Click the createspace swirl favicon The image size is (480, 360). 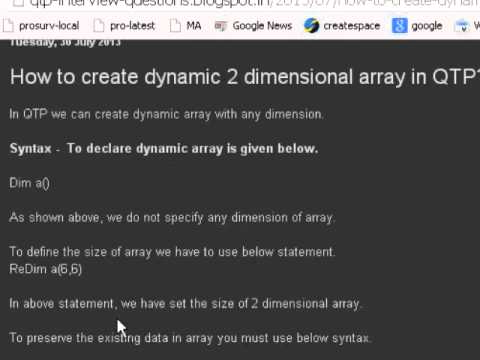(311, 26)
